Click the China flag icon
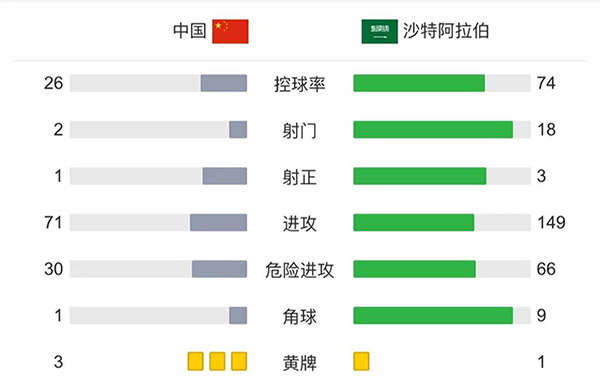This screenshot has width=600, height=383. (230, 31)
